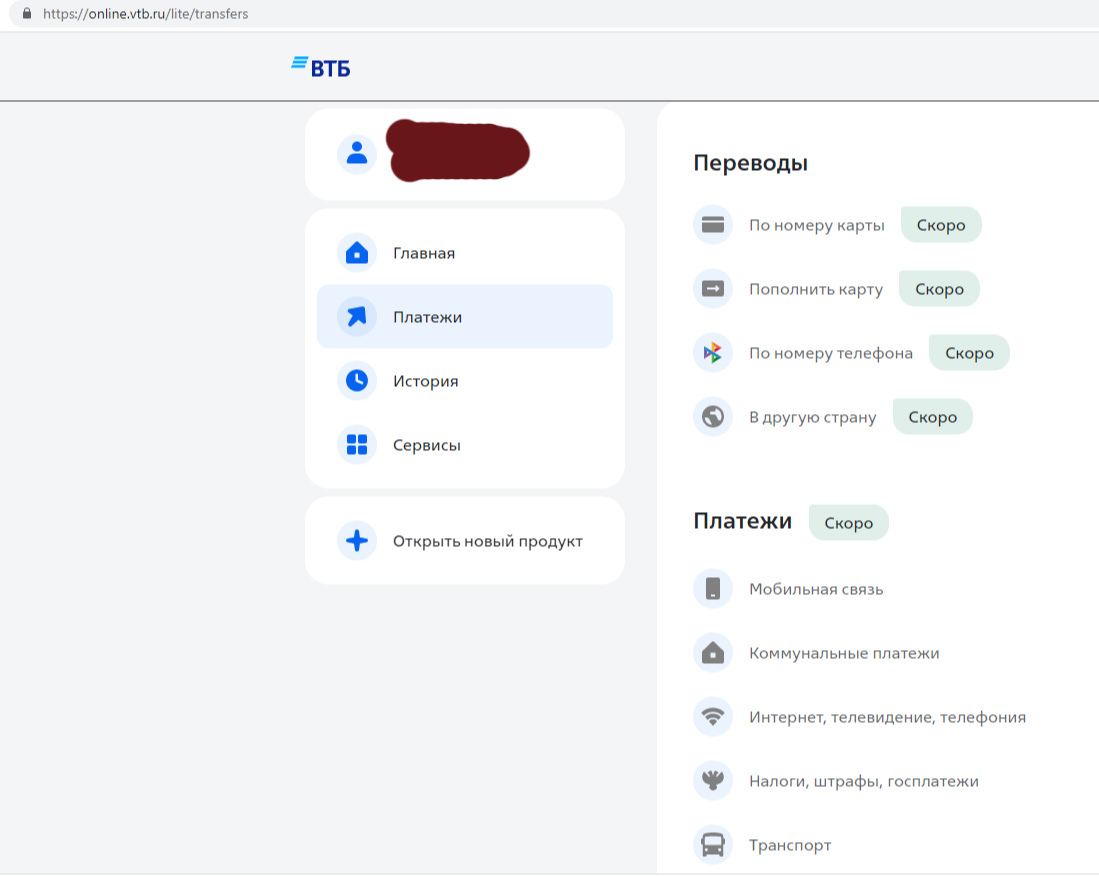This screenshot has width=1099, height=876.
Task: Click the bus icon for Транспорт
Action: [x=713, y=845]
